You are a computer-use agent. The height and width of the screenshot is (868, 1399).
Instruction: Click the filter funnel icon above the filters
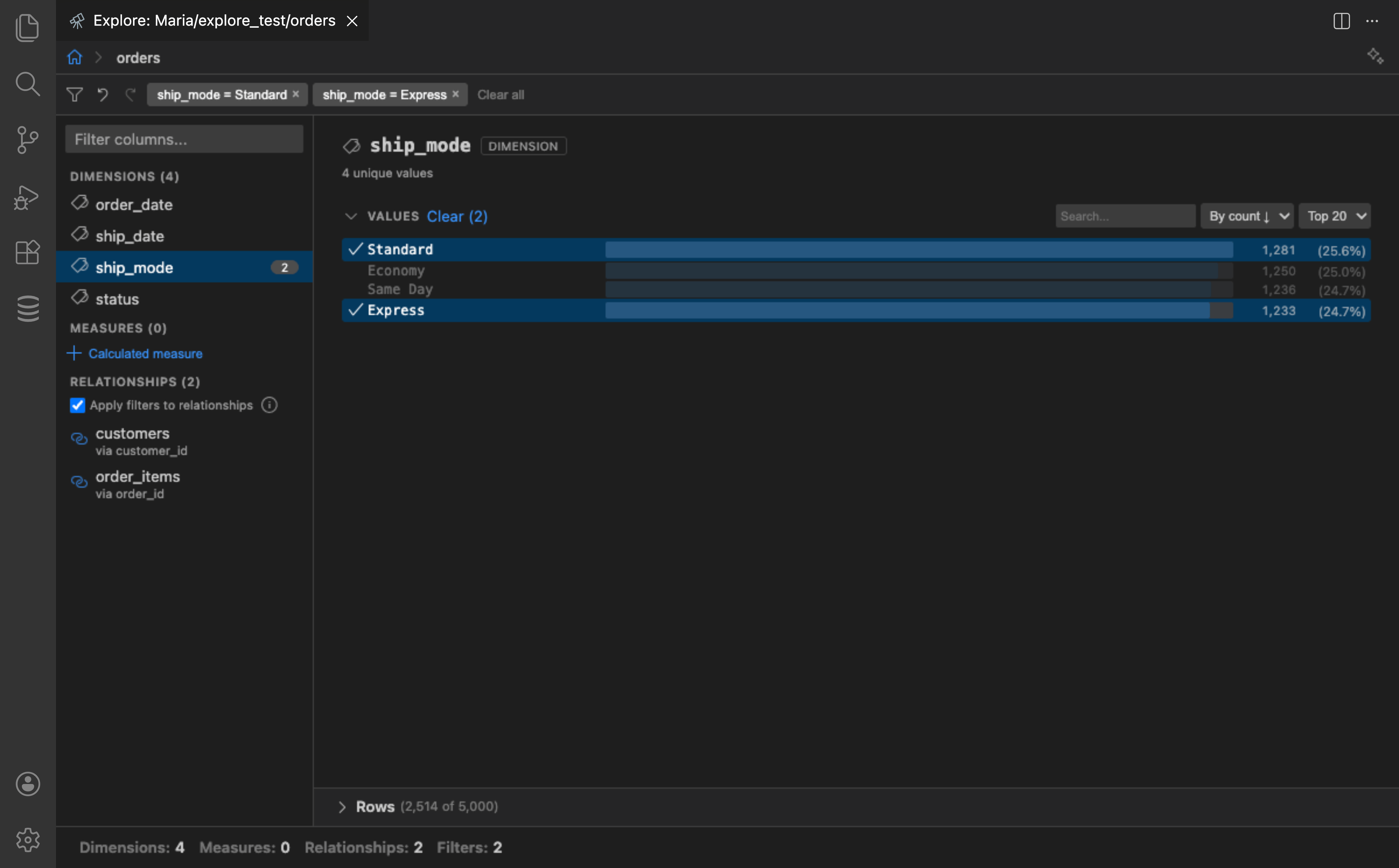click(75, 94)
